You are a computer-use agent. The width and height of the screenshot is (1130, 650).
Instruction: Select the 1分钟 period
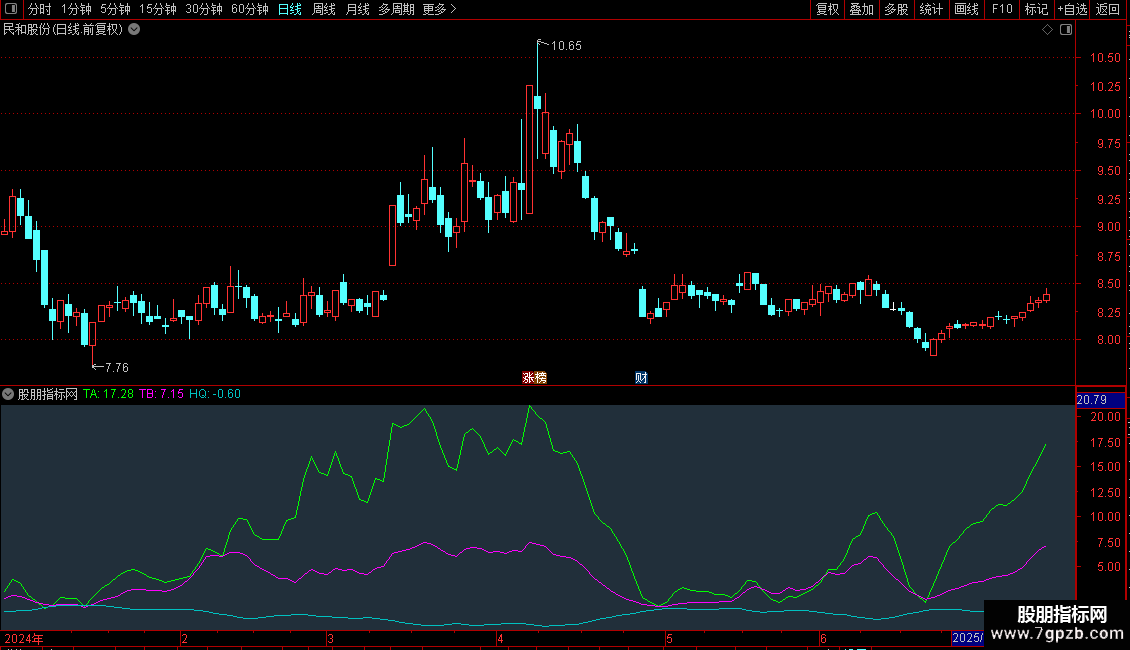coord(76,9)
